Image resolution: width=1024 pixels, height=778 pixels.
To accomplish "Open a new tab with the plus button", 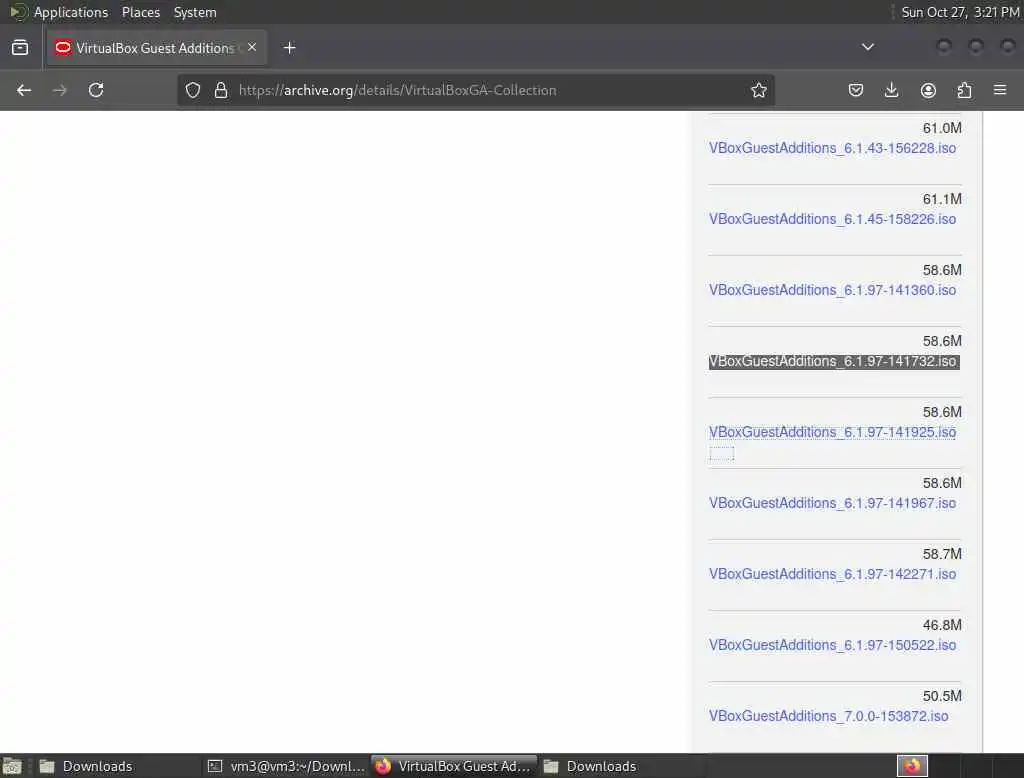I will point(290,48).
